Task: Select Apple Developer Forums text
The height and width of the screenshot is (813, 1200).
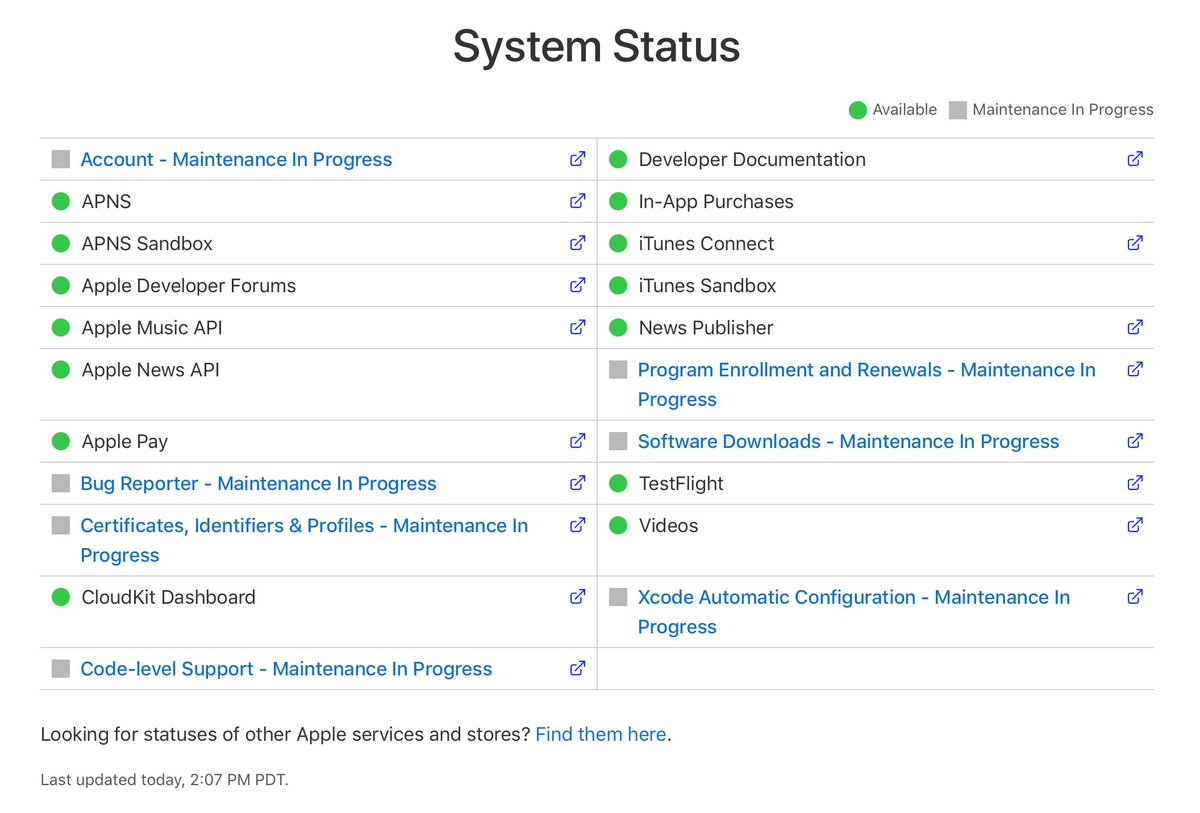Action: 189,285
